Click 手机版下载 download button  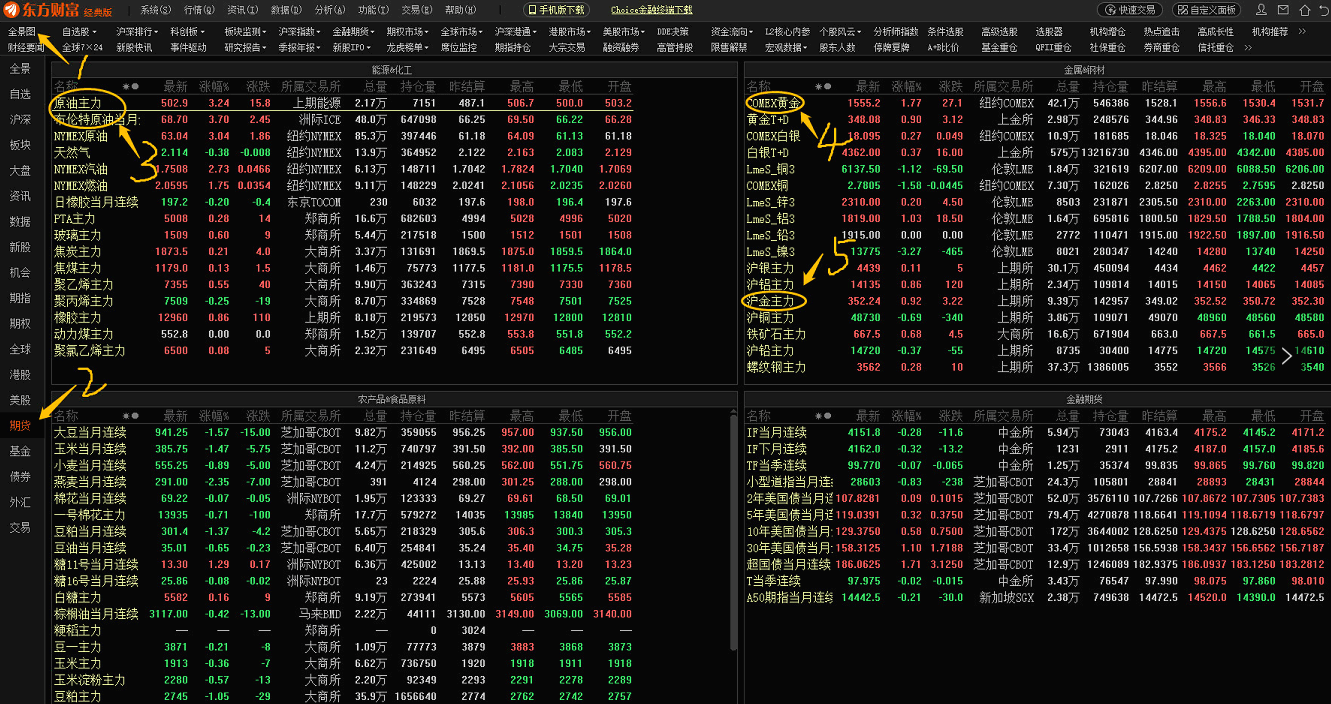coord(556,10)
